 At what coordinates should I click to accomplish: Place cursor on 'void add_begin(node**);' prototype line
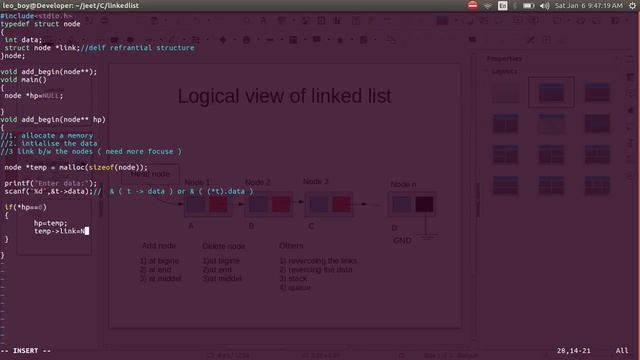point(49,72)
